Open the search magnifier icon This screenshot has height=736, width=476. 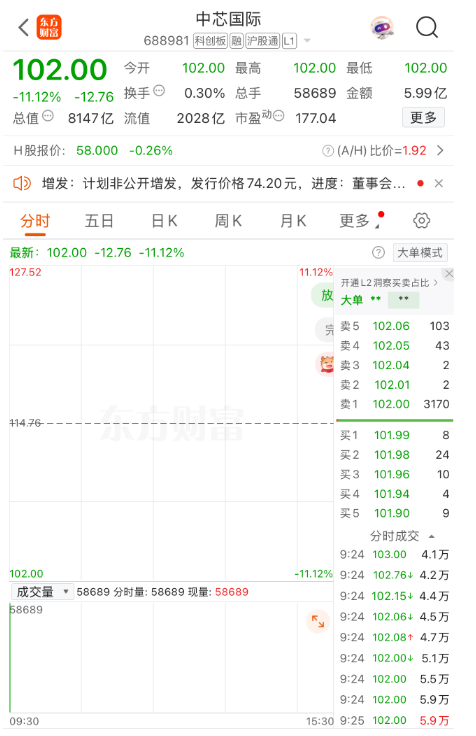click(426, 27)
